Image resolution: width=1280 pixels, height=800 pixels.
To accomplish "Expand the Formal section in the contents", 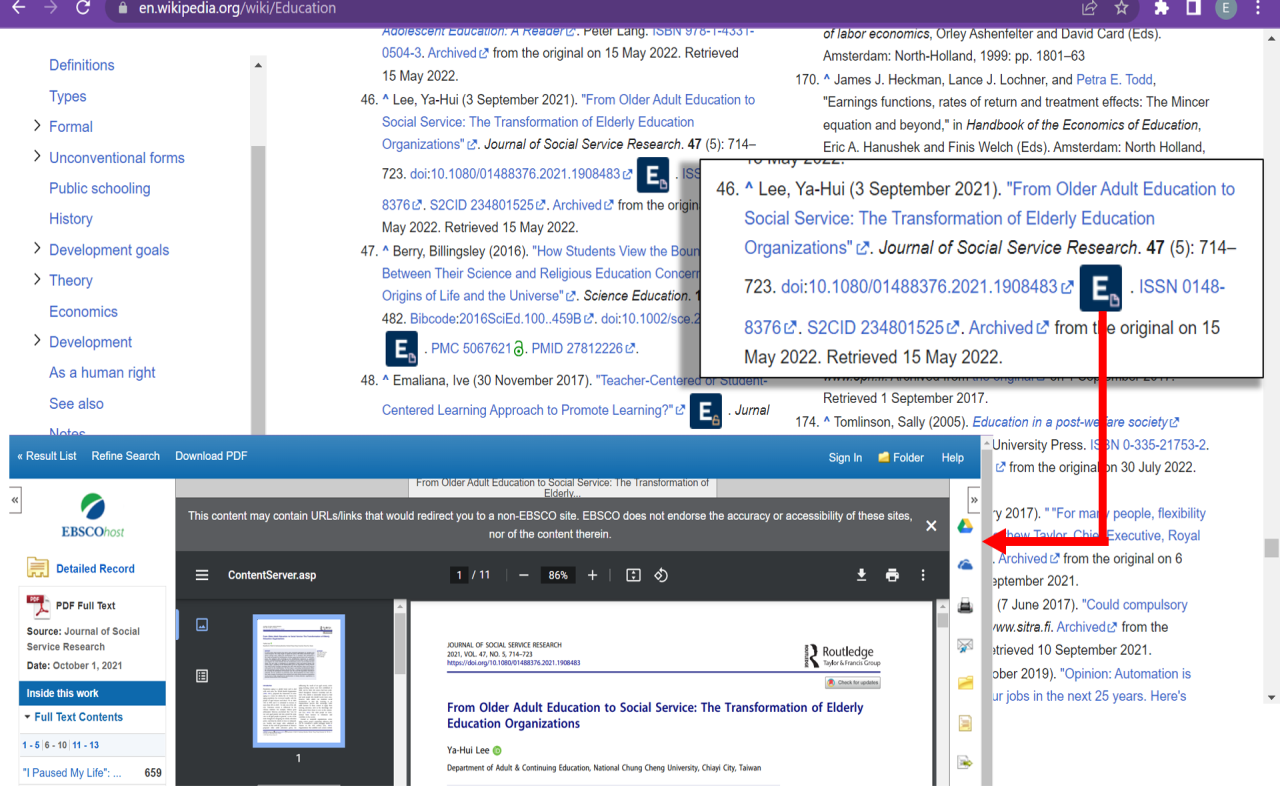I will [x=34, y=126].
